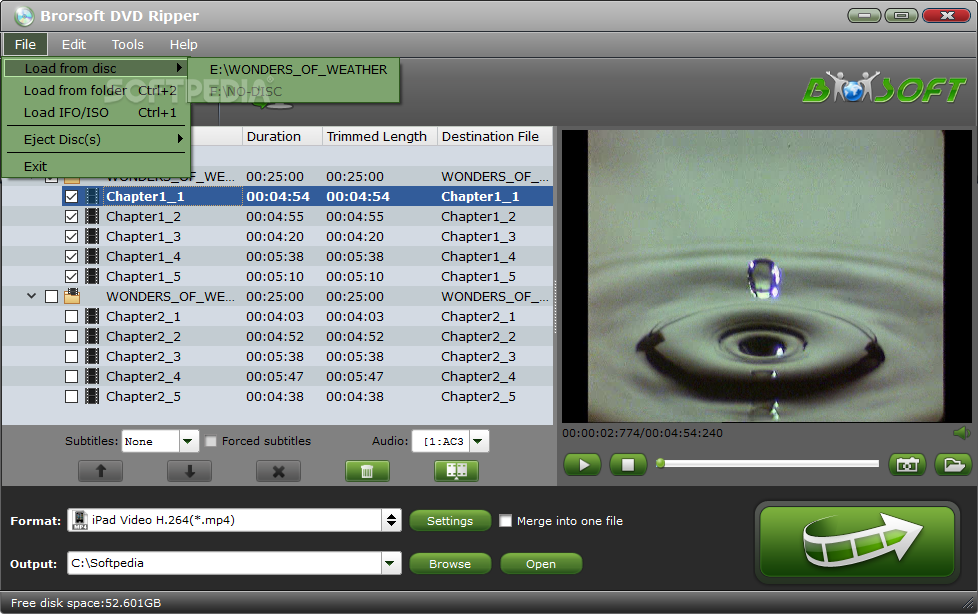Check the second WONDERS_OF_WE title checkbox

click(52, 296)
